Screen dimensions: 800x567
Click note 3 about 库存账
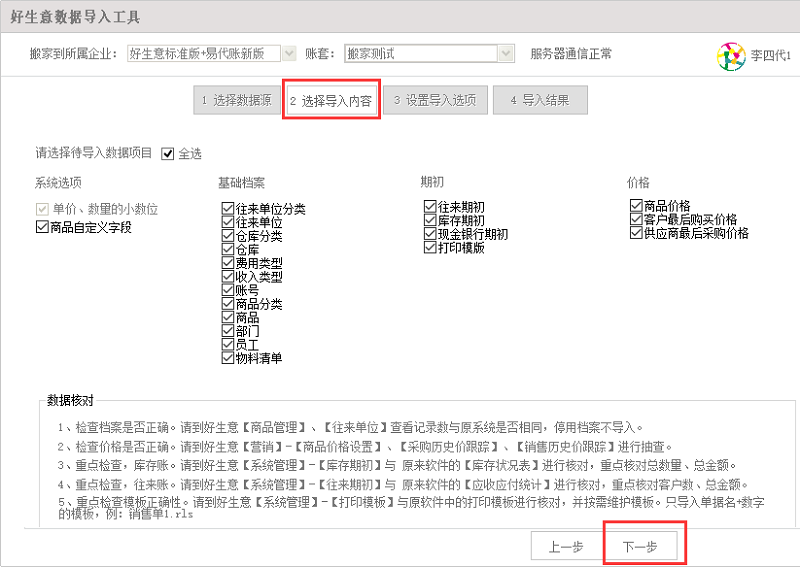(397, 465)
